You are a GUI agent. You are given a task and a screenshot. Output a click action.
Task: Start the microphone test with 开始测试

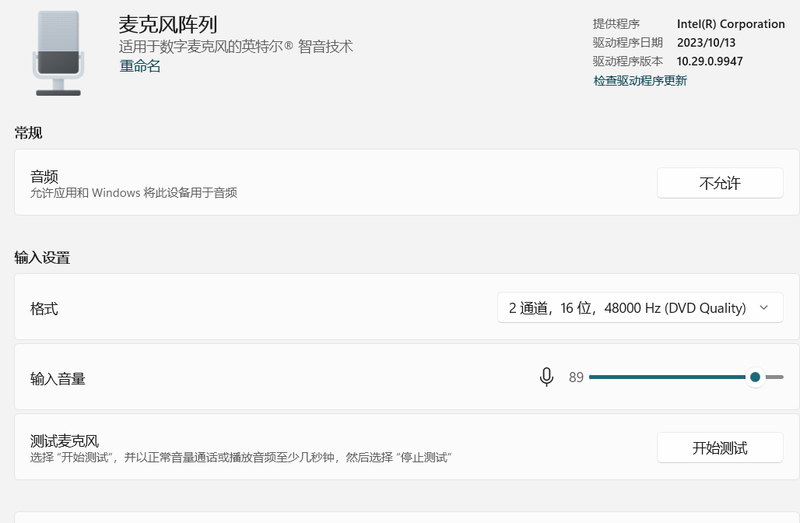click(719, 447)
